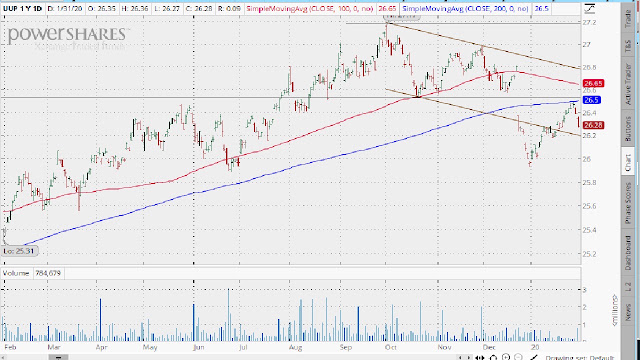Open the Trade sidebar tab
Screen dimensions: 640x360
pos(628,18)
